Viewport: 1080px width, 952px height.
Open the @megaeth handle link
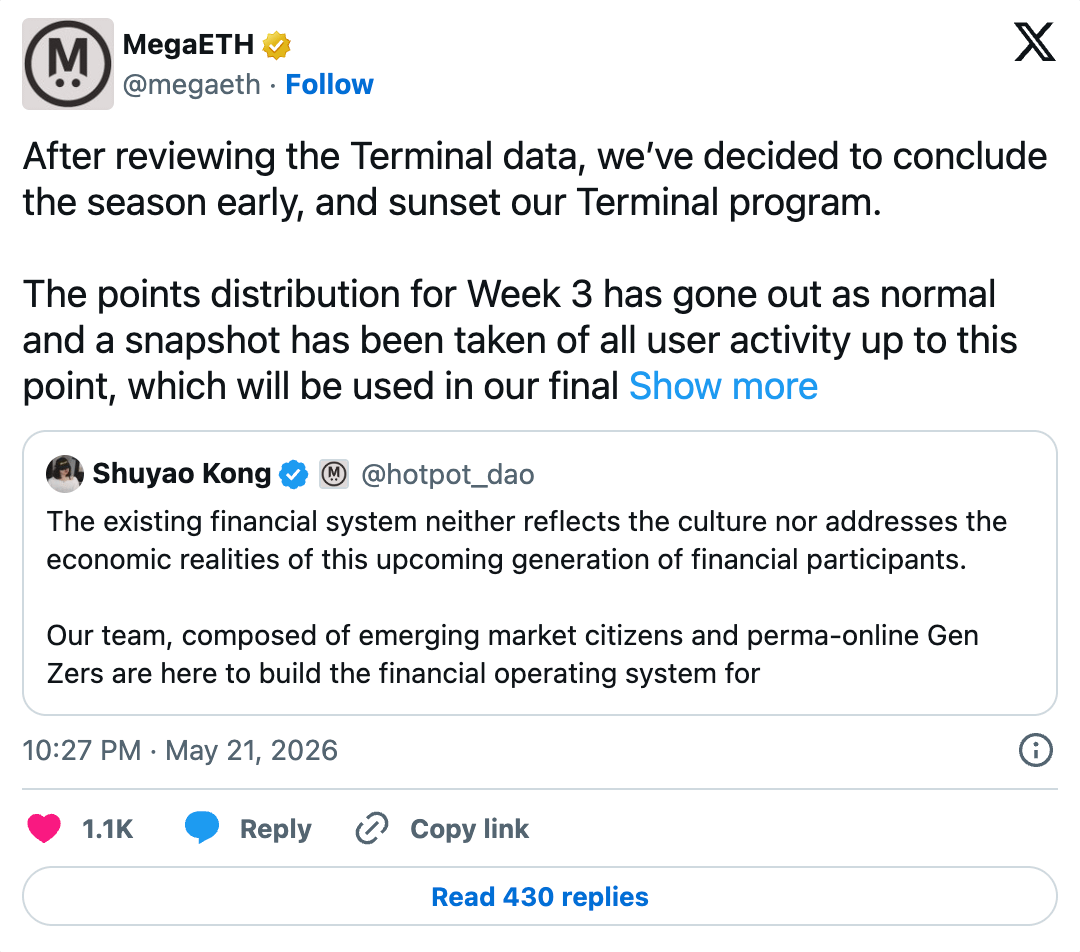[x=191, y=85]
